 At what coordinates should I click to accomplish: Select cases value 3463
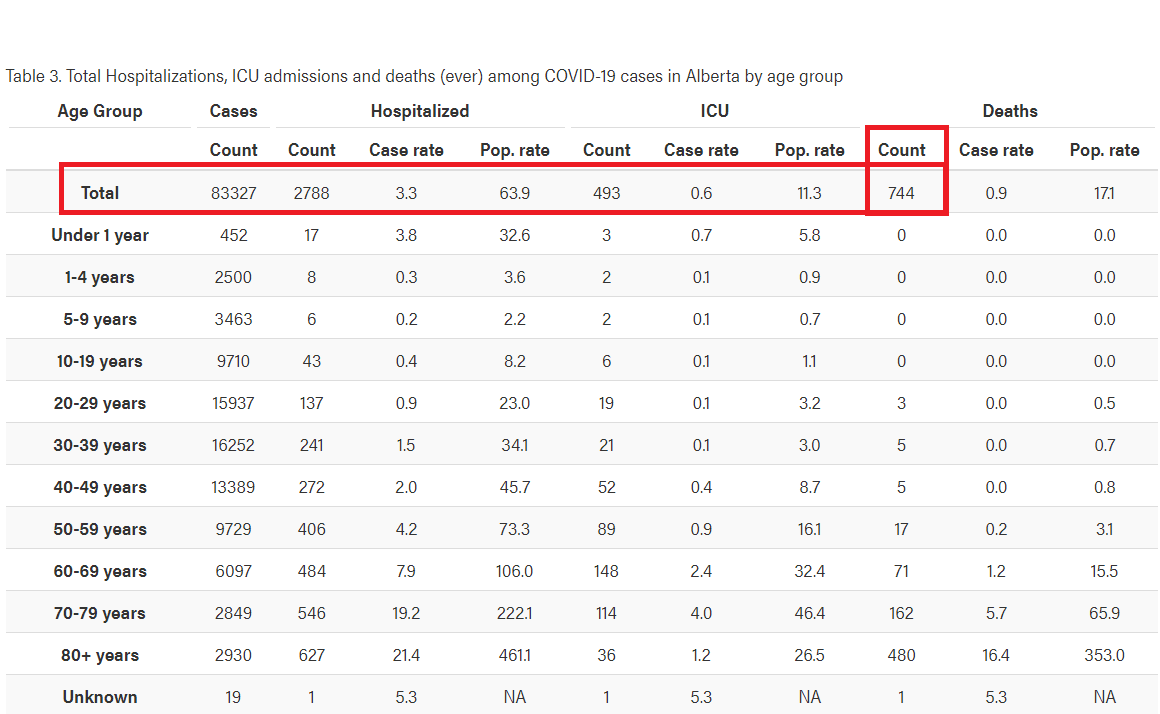(x=234, y=320)
